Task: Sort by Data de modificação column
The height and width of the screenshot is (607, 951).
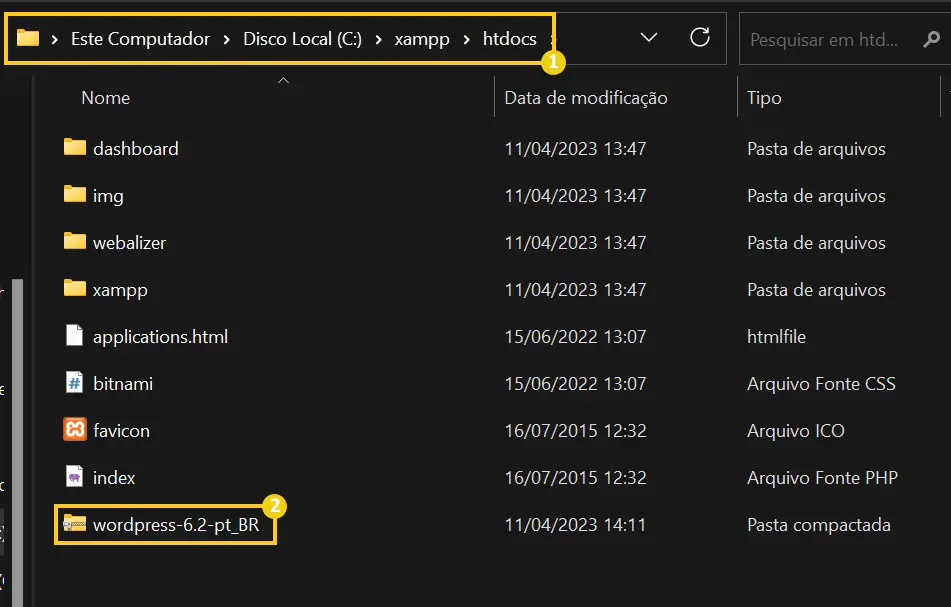Action: 586,98
